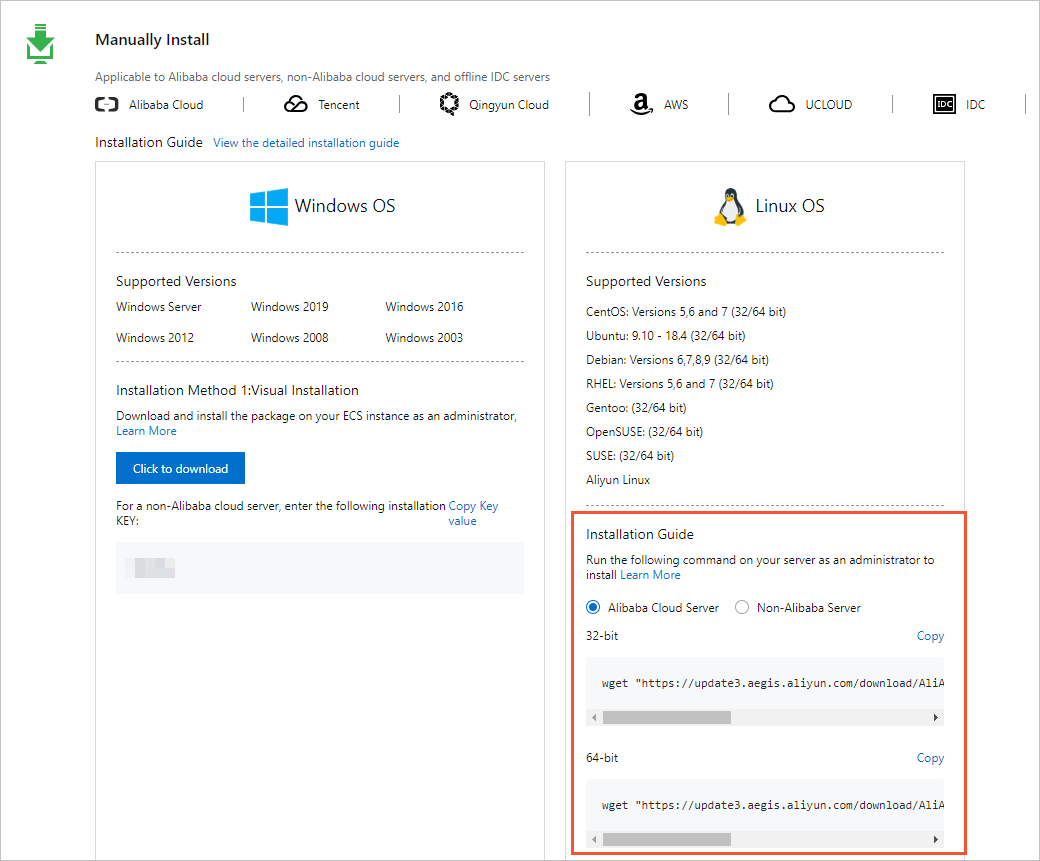The height and width of the screenshot is (861, 1040).
Task: Select the Qingyun Cloud icon
Action: pyautogui.click(x=449, y=104)
